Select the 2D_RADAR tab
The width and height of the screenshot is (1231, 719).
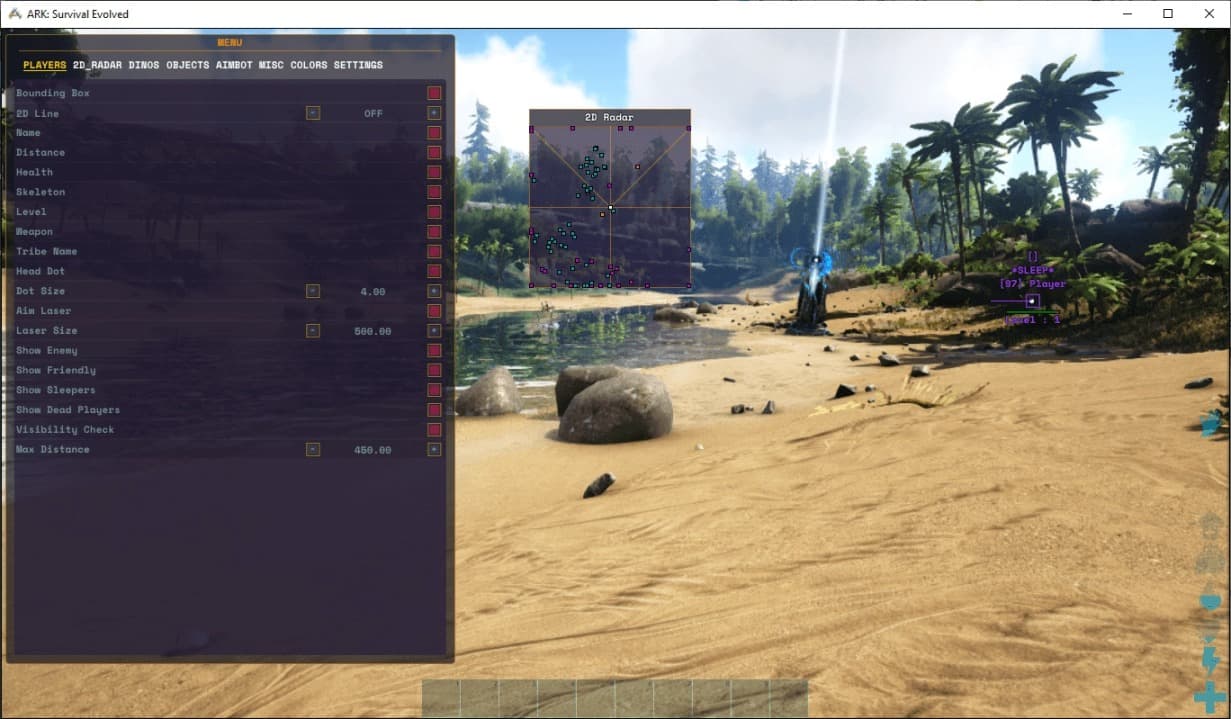97,66
